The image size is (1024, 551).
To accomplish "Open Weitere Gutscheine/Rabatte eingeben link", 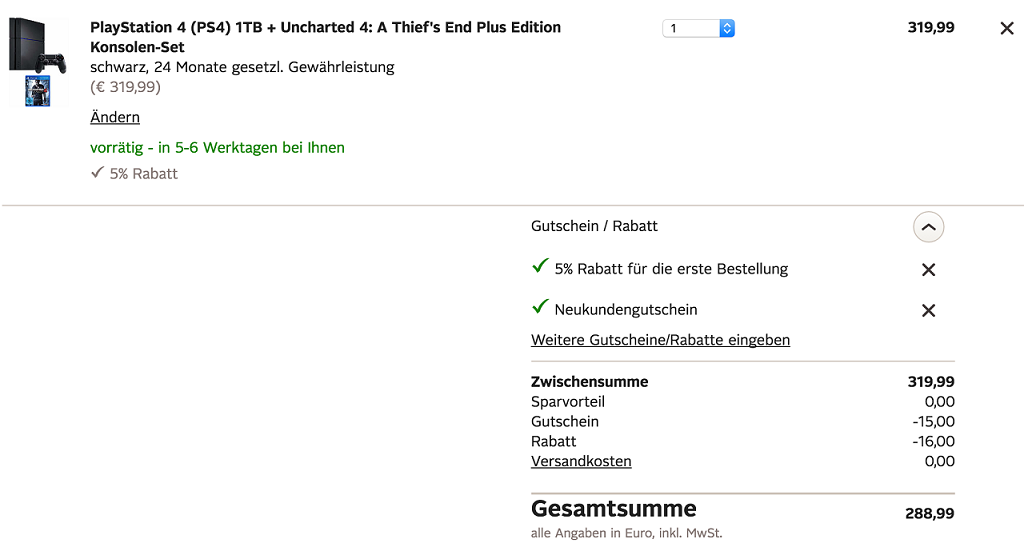I will pos(660,340).
